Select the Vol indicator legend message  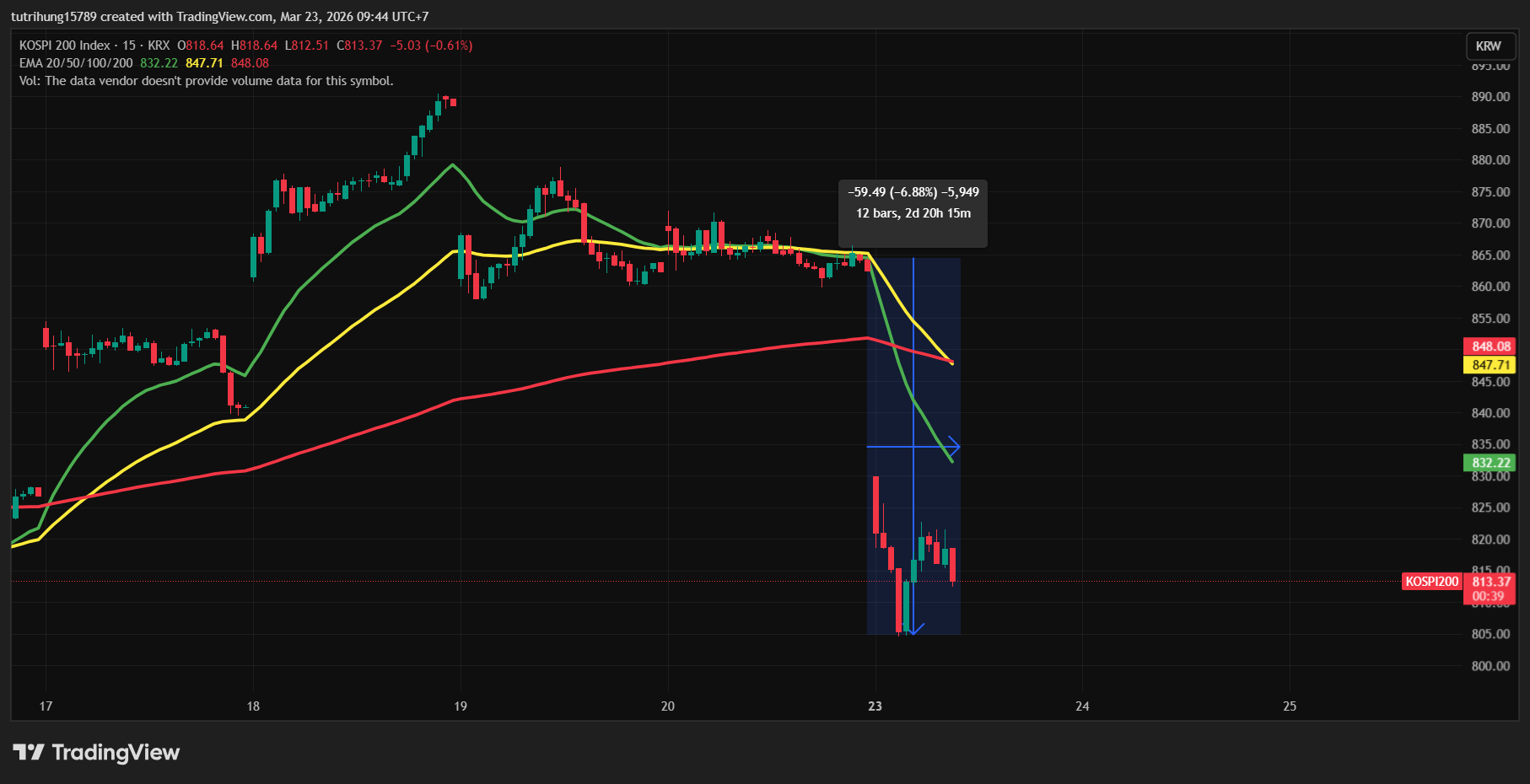pos(206,81)
